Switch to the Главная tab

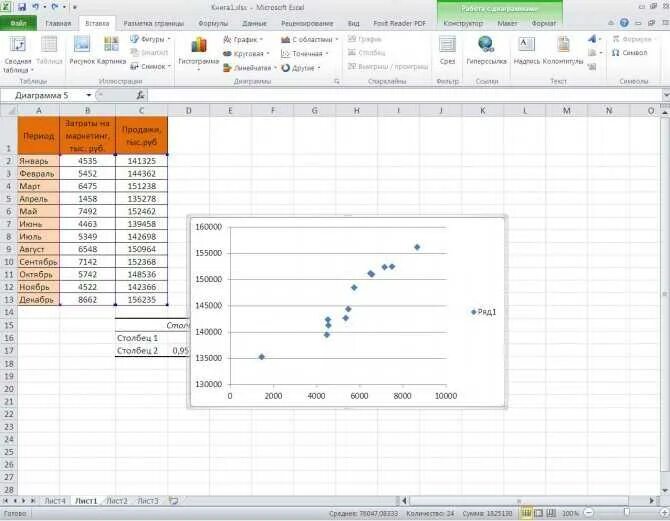(58, 24)
